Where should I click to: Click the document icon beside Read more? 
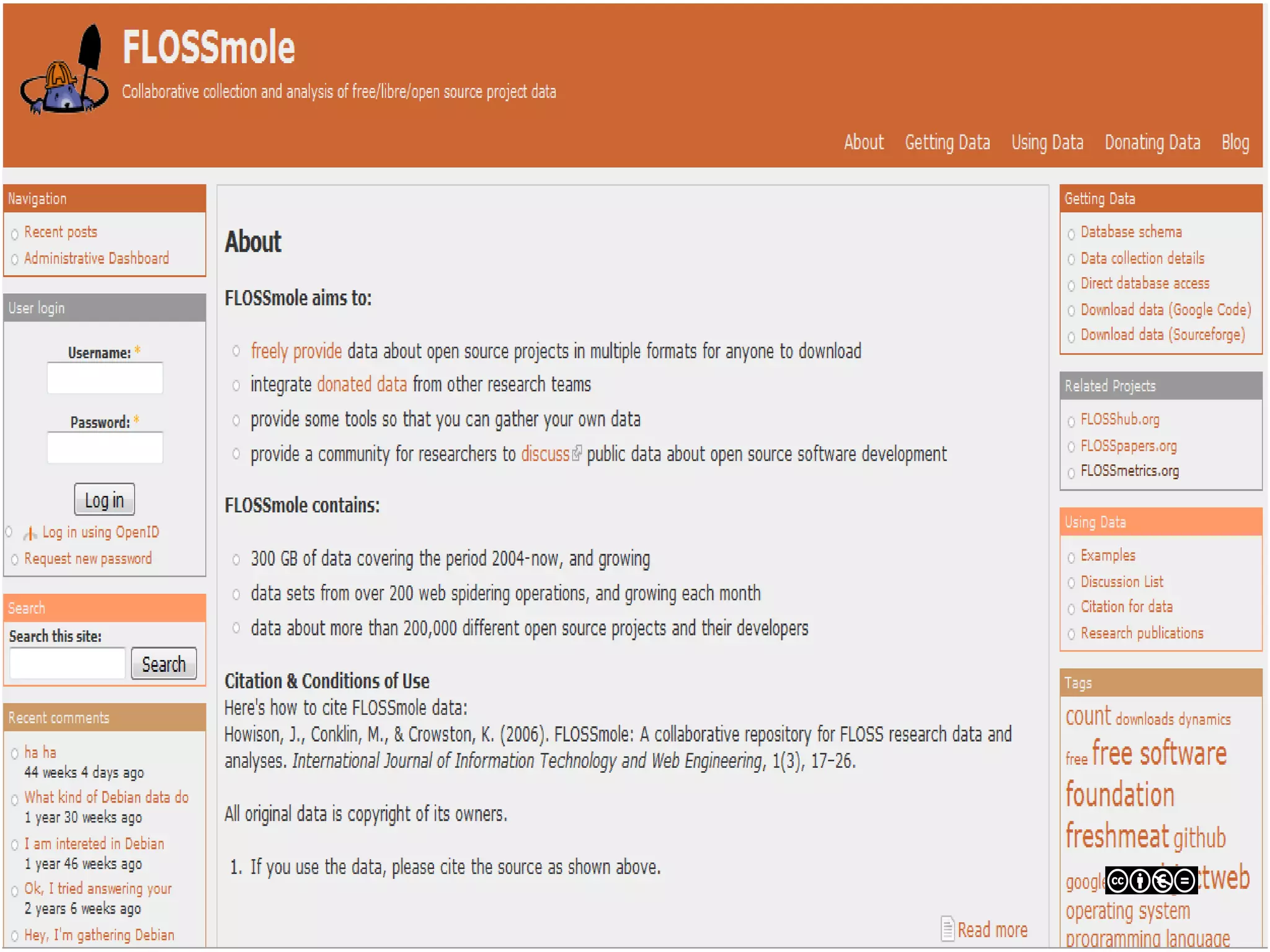tap(947, 928)
